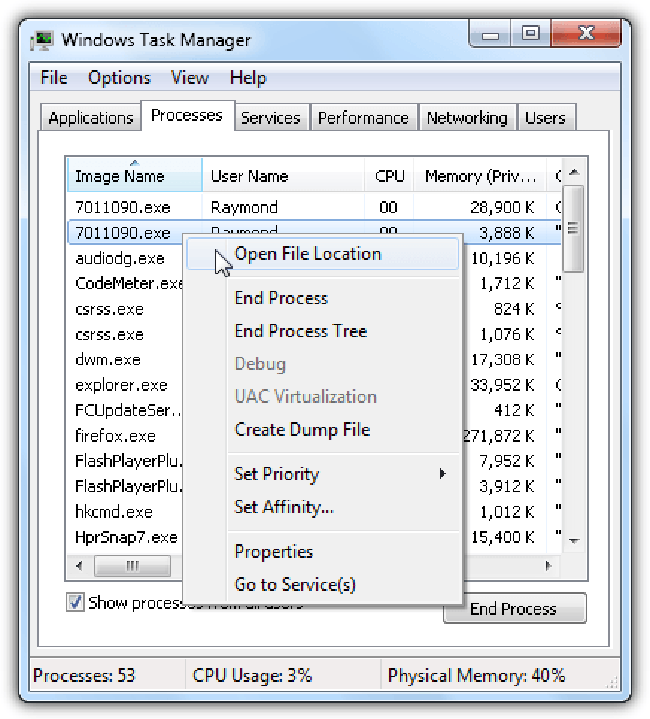Click the horizontal scrollbar left arrow
The image size is (650, 719).
(x=79, y=566)
